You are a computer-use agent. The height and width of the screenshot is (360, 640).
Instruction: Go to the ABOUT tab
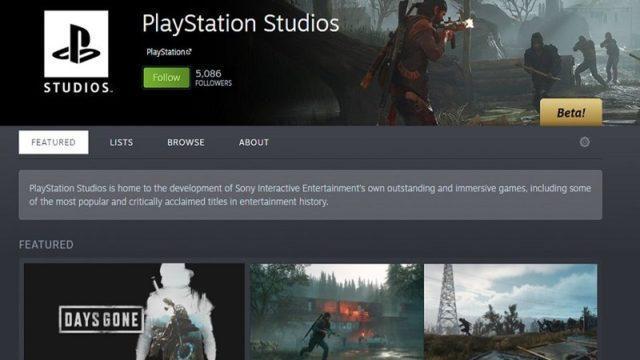254,142
